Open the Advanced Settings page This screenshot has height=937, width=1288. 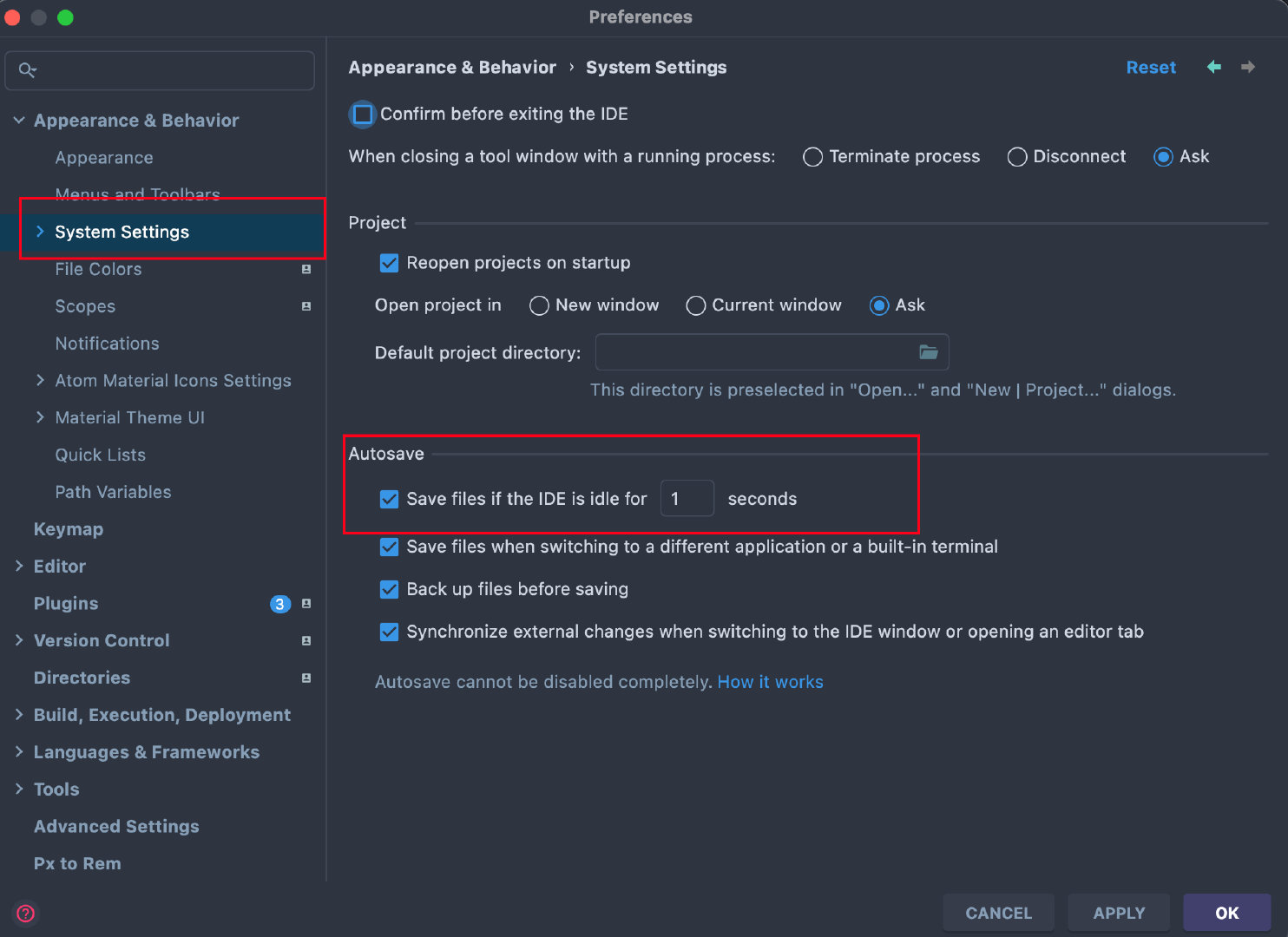(116, 827)
